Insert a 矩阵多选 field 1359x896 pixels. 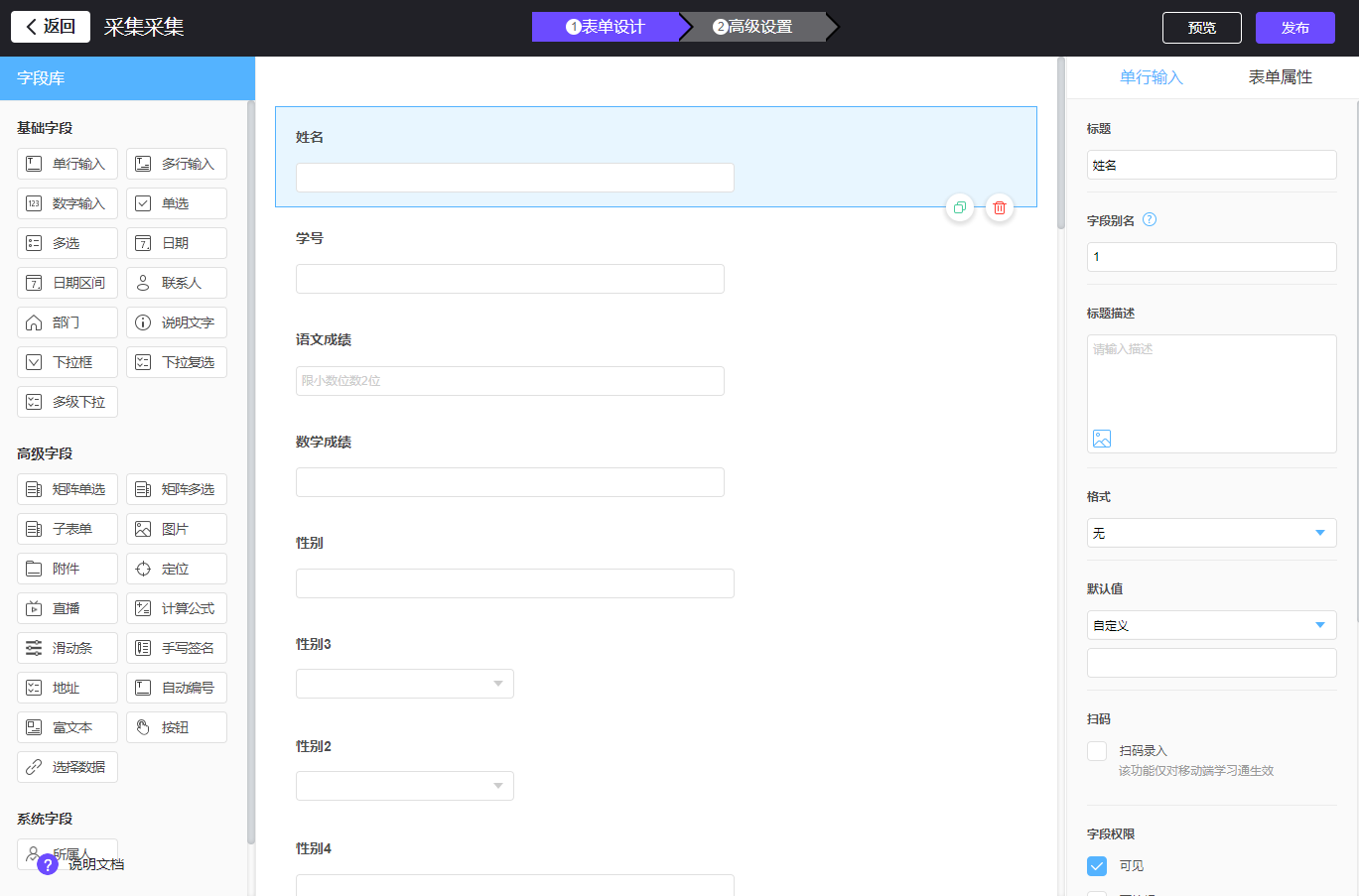[x=177, y=489]
